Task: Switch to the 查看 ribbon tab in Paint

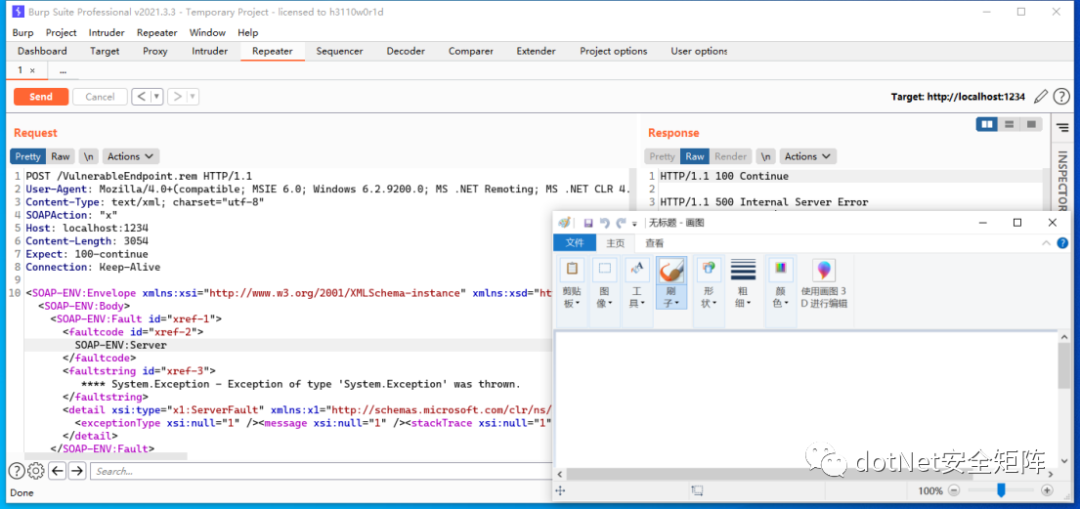Action: 654,243
